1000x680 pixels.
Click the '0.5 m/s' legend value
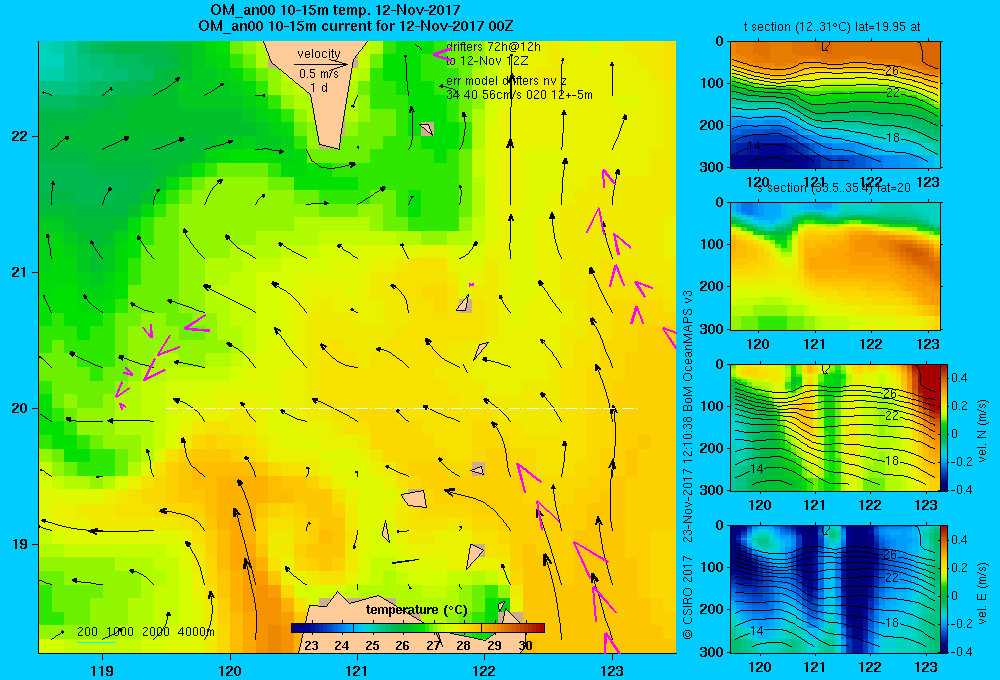click(x=319, y=74)
